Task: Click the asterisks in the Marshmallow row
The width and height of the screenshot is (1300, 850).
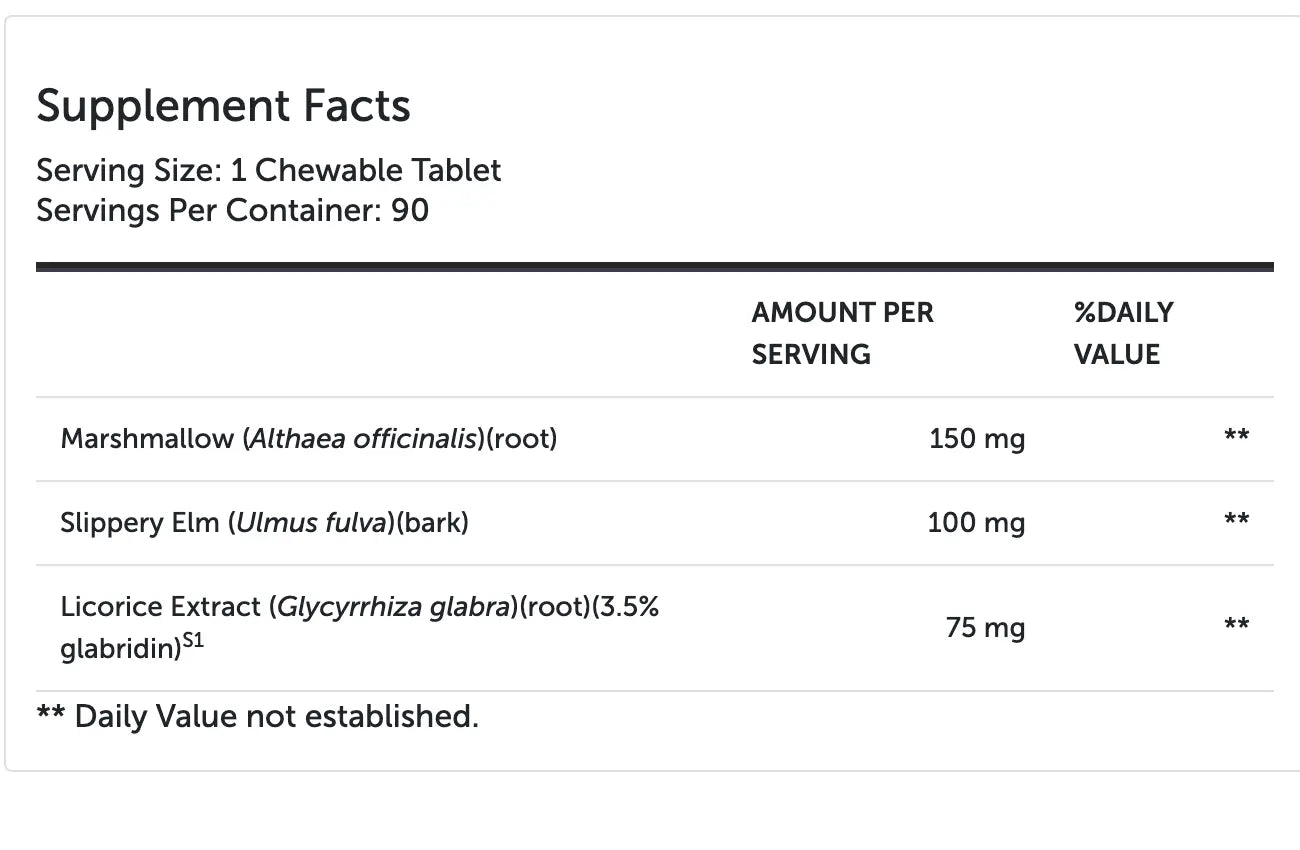Action: pyautogui.click(x=1236, y=436)
